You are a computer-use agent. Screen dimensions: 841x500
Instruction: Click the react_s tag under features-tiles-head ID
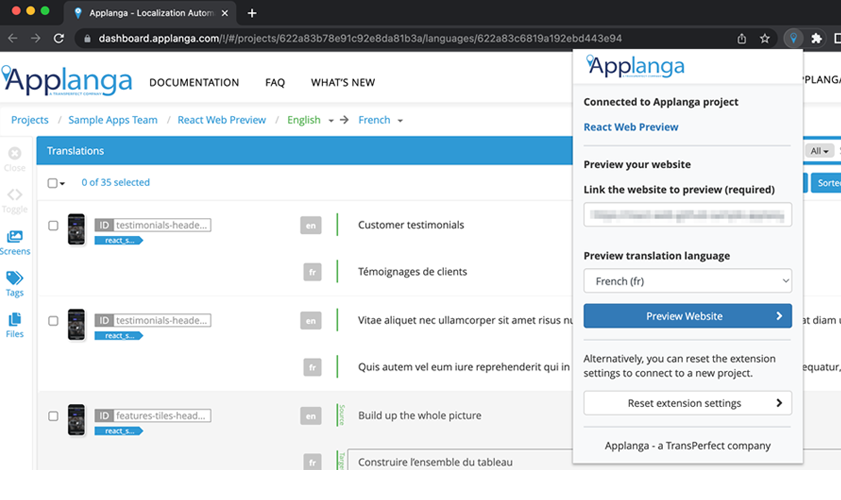(x=119, y=431)
